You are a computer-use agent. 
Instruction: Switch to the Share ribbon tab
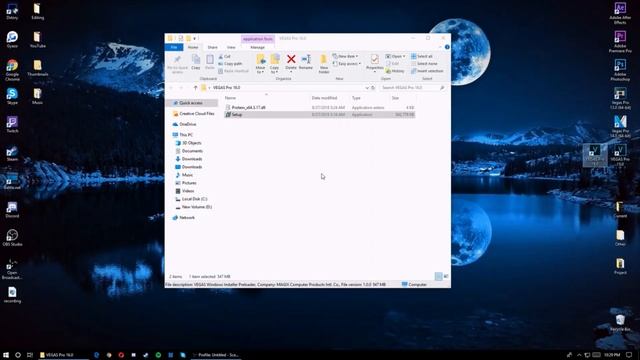click(212, 47)
